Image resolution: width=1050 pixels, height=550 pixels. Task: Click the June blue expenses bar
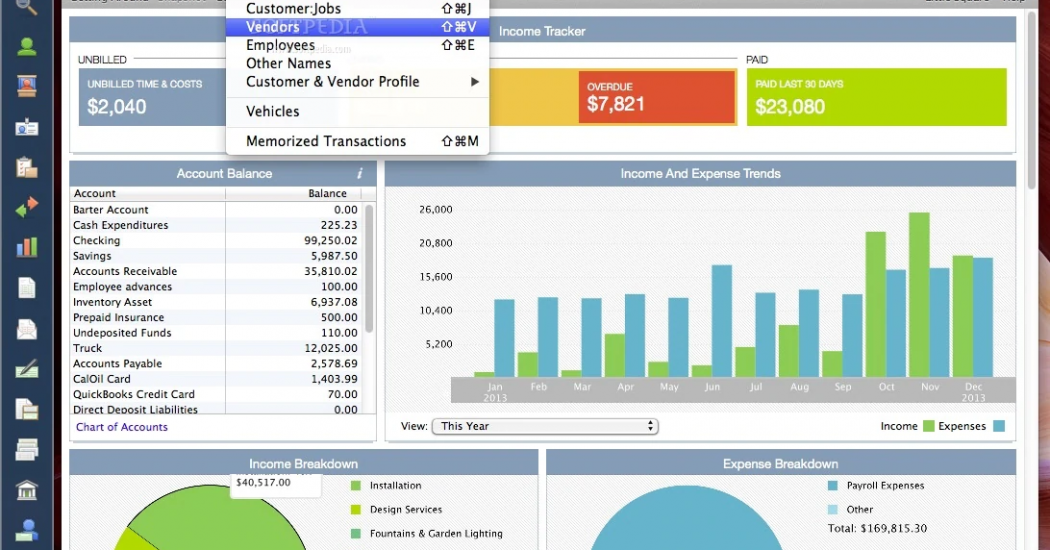click(721, 321)
